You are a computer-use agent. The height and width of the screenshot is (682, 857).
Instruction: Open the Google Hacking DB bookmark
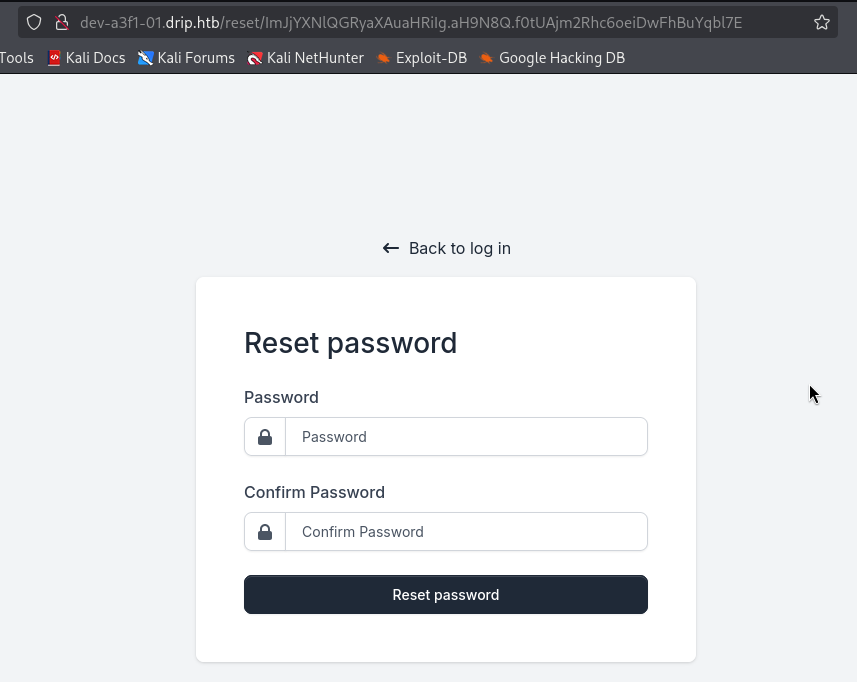pyautogui.click(x=552, y=58)
